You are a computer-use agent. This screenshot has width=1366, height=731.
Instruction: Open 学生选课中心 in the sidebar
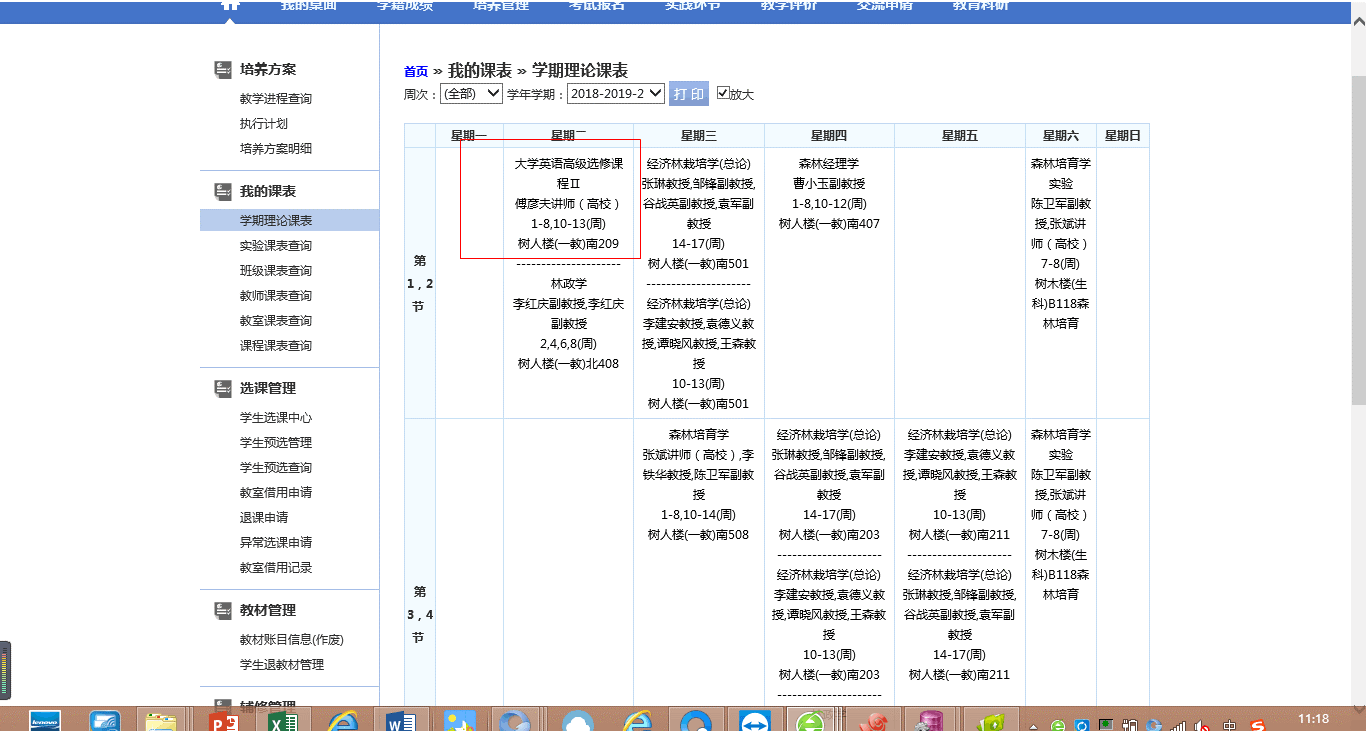276,418
